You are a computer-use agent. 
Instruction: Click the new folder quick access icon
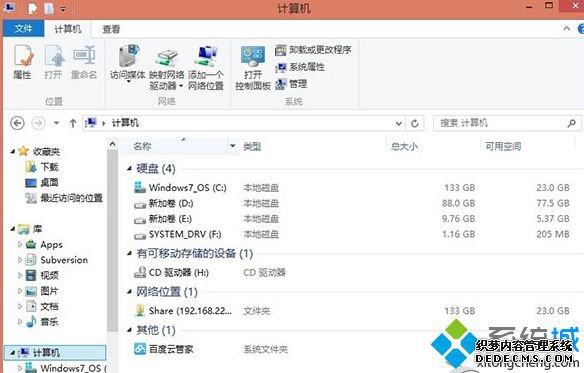click(x=49, y=9)
